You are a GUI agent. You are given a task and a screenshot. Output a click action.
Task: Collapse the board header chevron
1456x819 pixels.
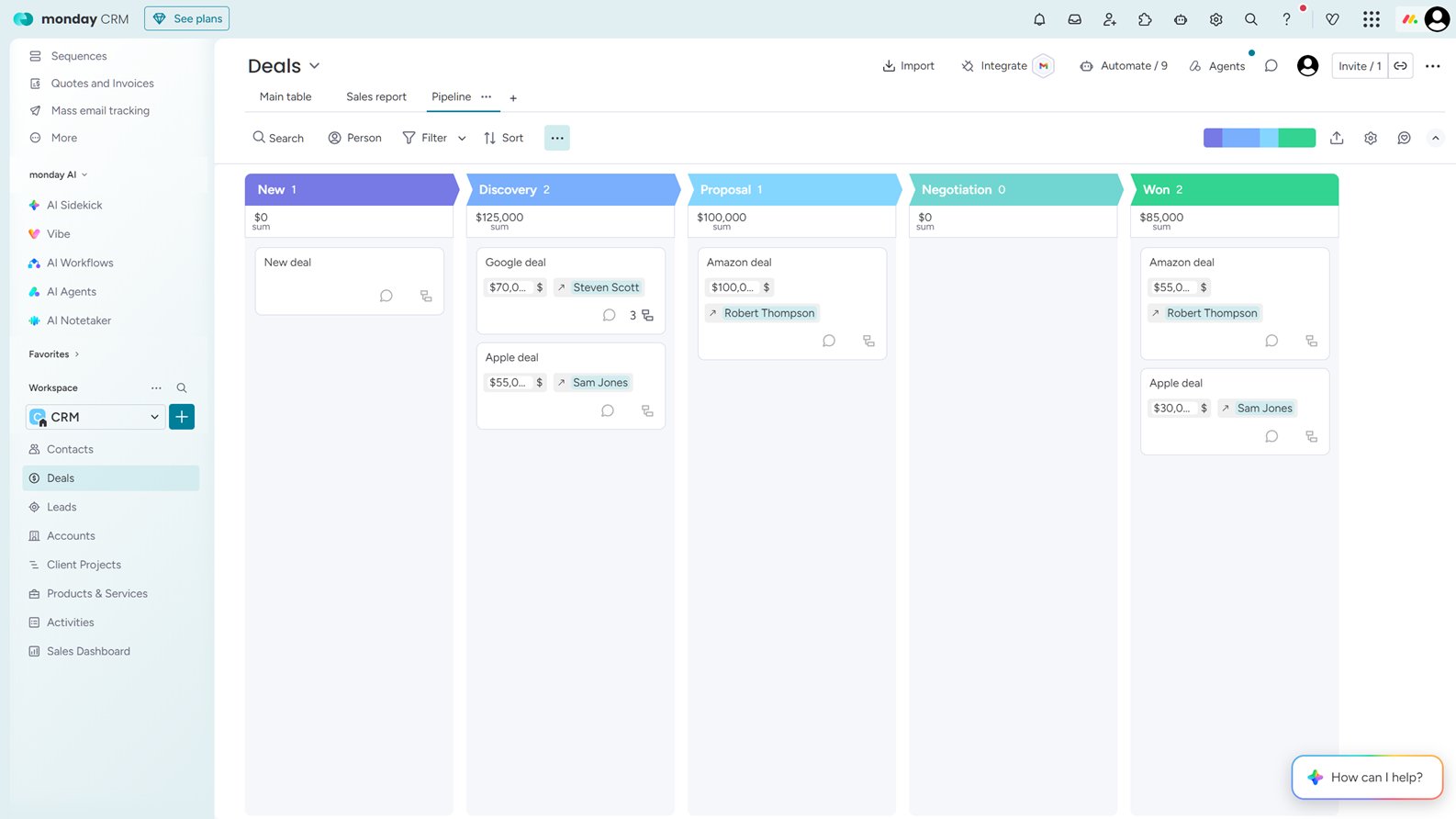coord(1436,138)
